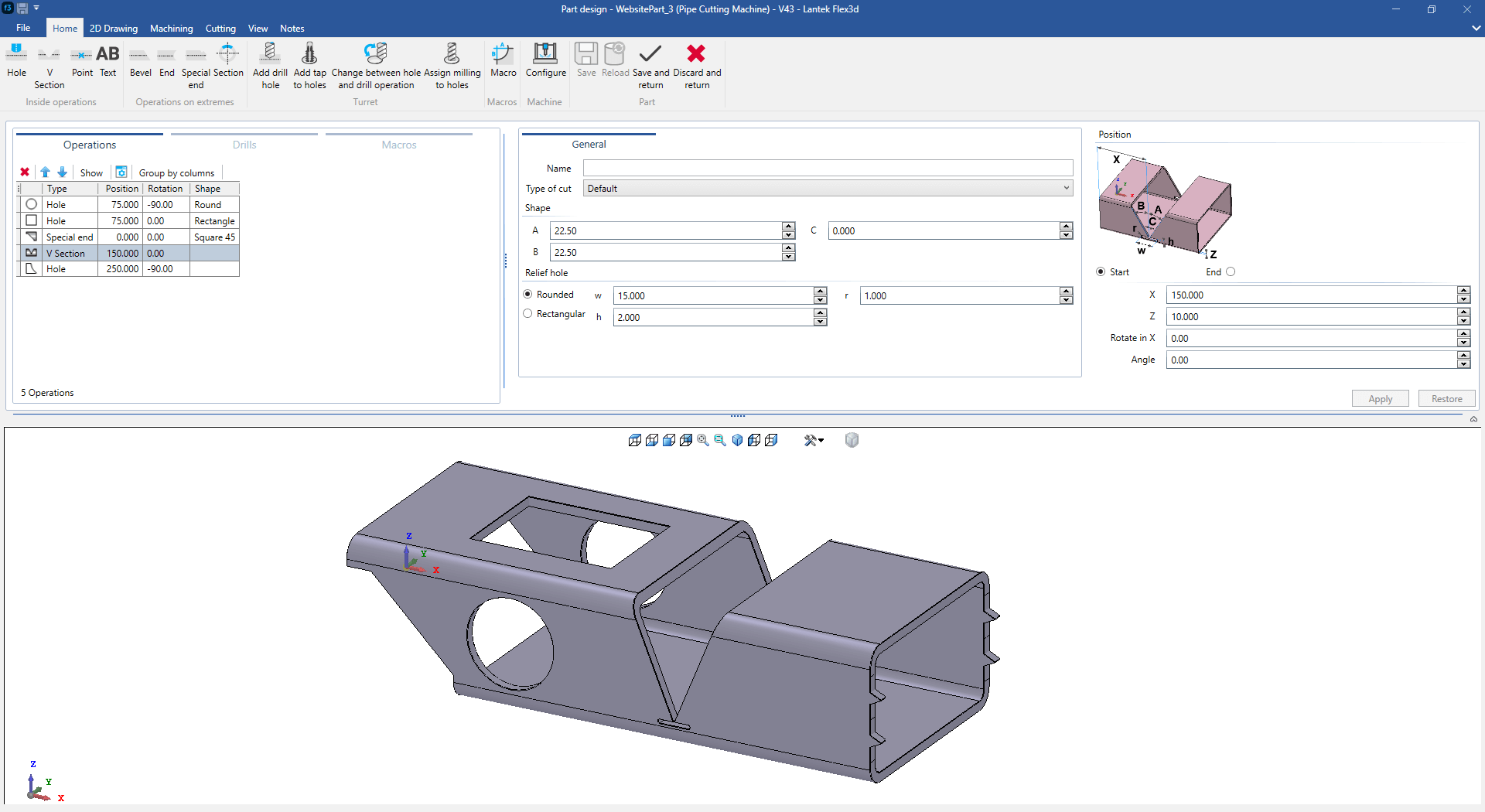
Task: Expand the ribbon using the chevron
Action: point(1476,28)
